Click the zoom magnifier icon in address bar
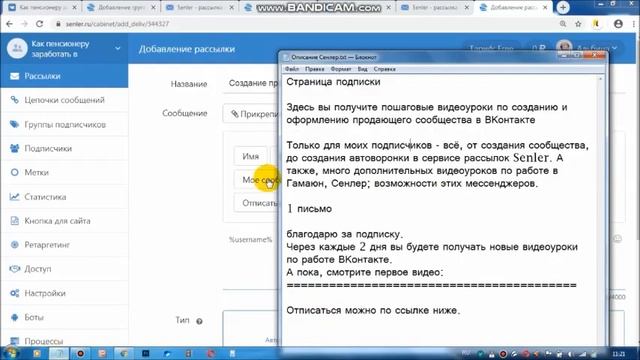The height and width of the screenshot is (360, 640). pos(563,24)
